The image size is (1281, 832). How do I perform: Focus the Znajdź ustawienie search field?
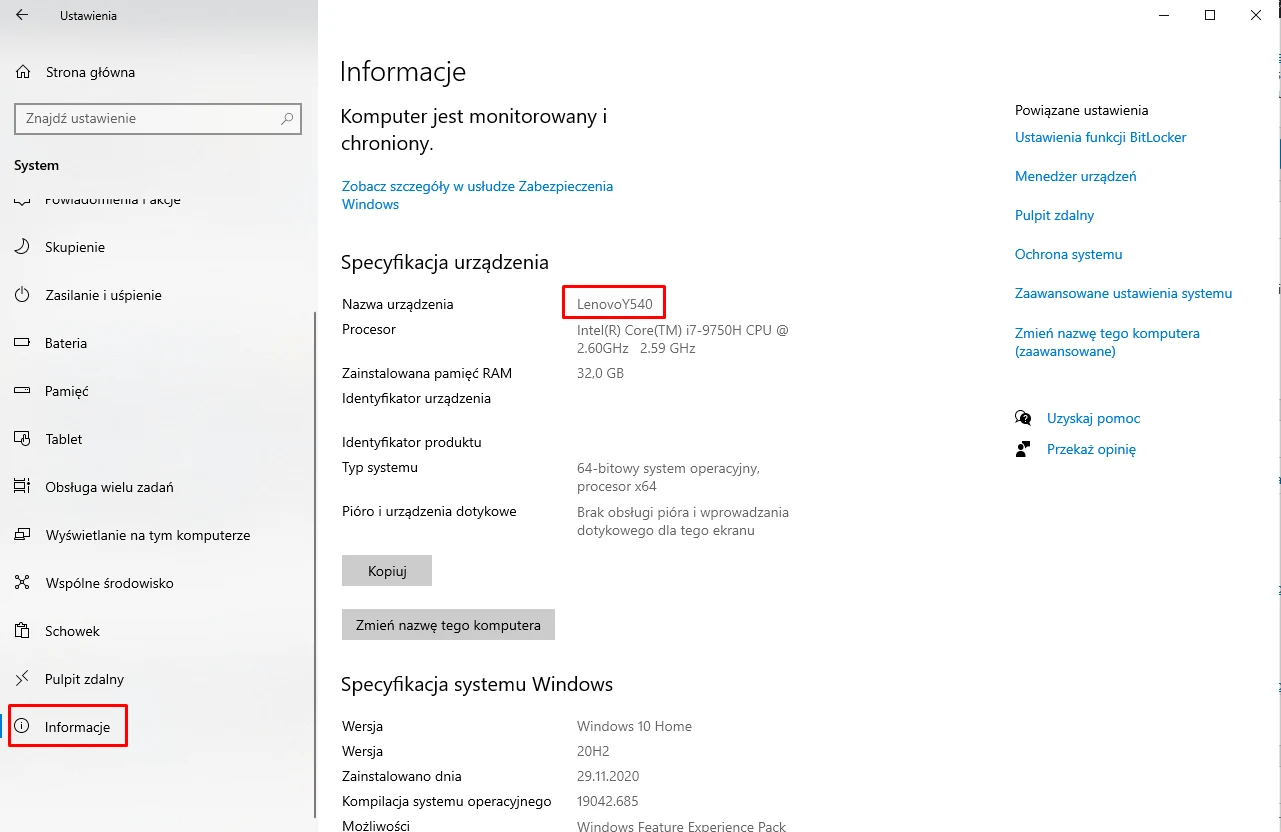click(145, 118)
